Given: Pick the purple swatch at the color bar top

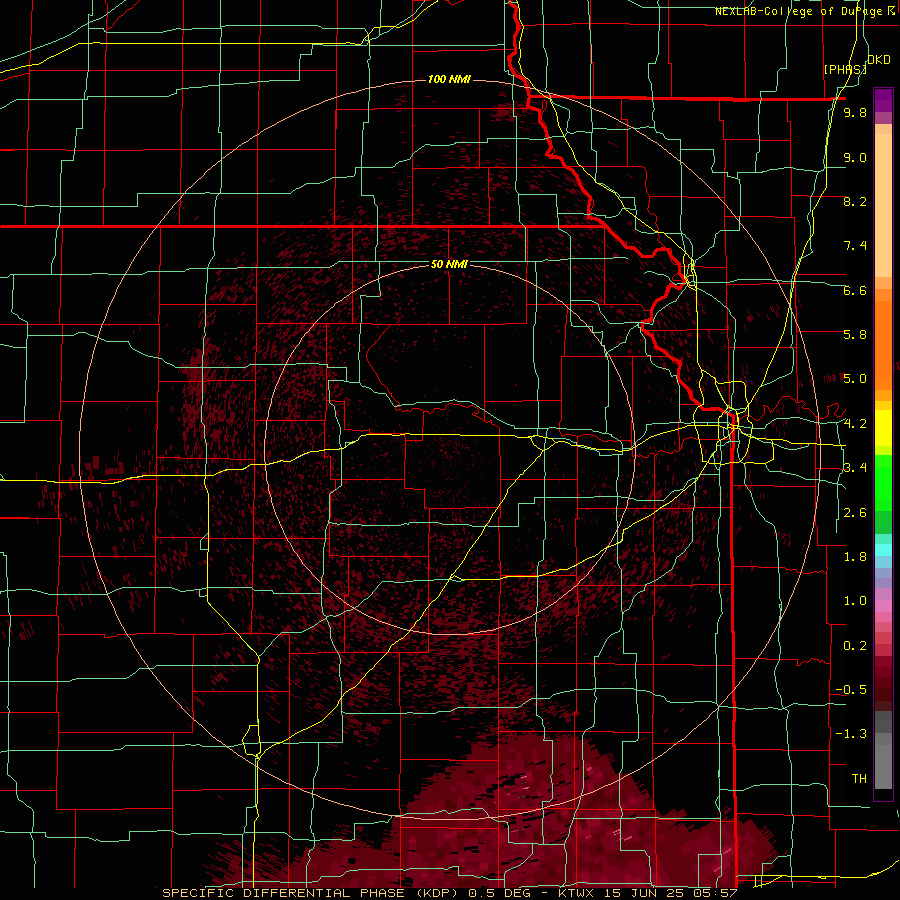Looking at the screenshot, I should pyautogui.click(x=883, y=100).
